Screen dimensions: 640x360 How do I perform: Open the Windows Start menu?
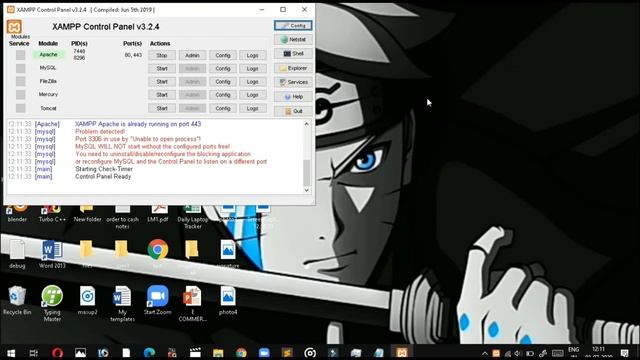11,353
